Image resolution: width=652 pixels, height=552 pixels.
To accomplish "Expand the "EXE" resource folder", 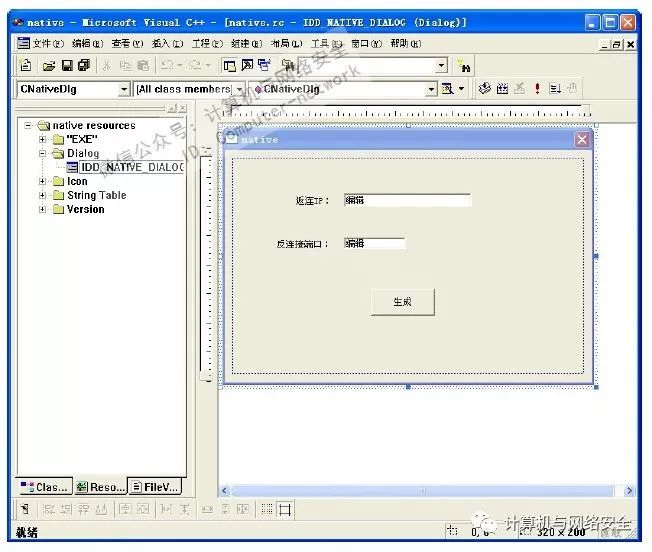I will point(42,139).
